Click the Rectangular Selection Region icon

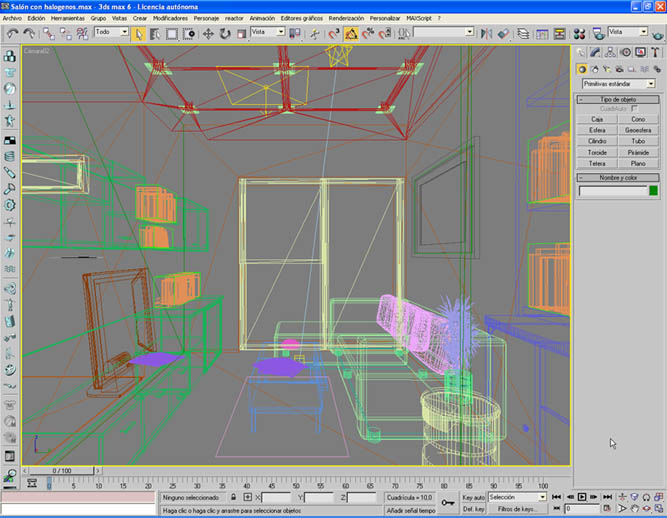[172, 34]
